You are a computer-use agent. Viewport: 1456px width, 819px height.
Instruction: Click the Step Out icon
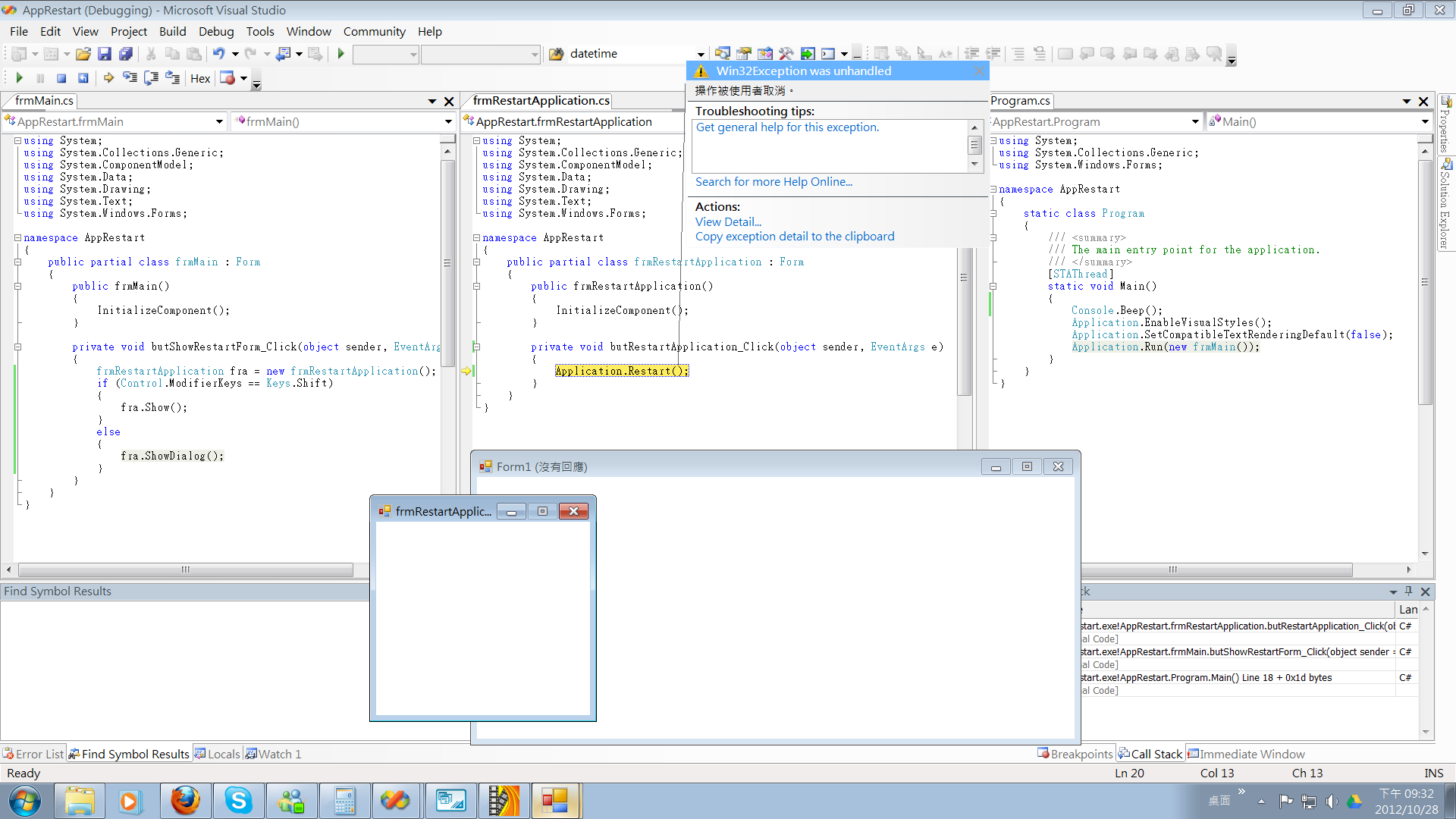pyautogui.click(x=172, y=78)
